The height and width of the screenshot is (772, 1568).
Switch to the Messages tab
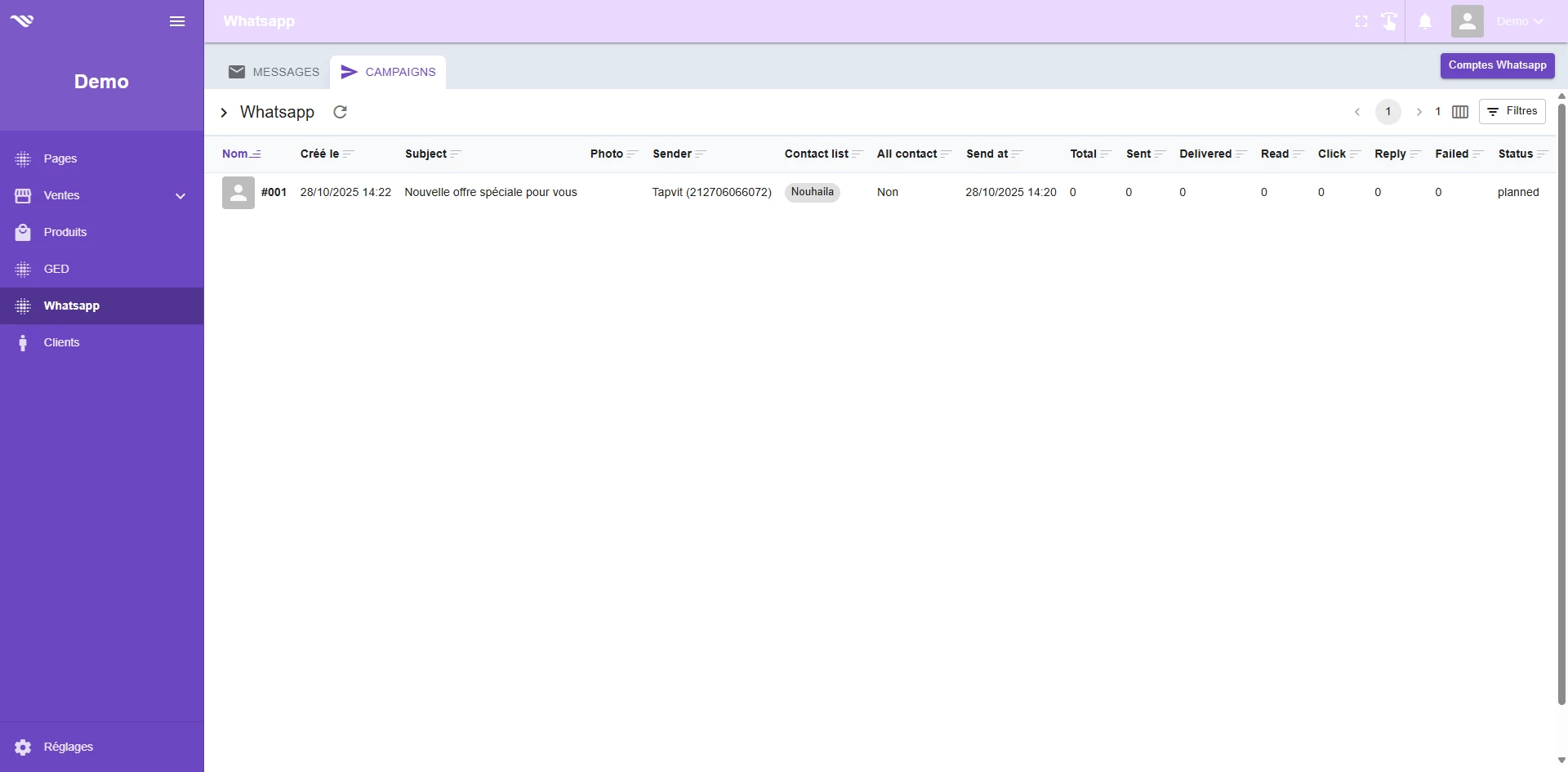coord(274,72)
